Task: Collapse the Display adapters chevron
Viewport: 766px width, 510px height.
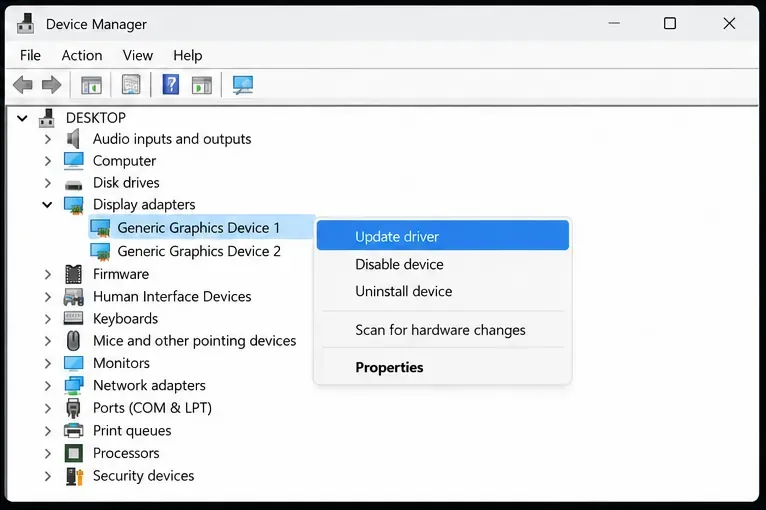Action: click(47, 205)
